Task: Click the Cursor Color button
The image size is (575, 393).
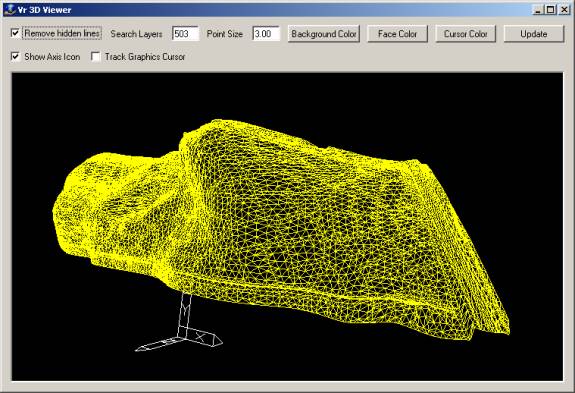Action: click(466, 34)
